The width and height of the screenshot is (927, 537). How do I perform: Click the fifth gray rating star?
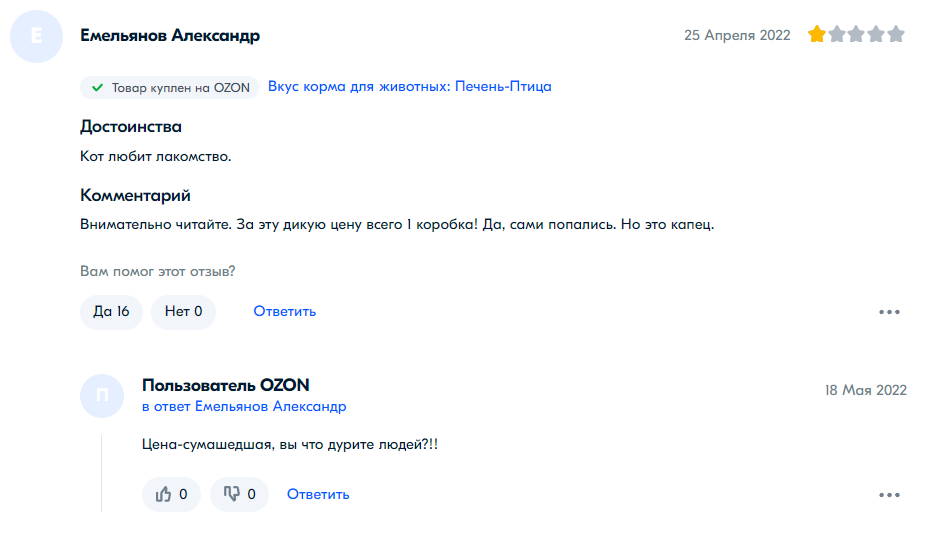click(896, 34)
